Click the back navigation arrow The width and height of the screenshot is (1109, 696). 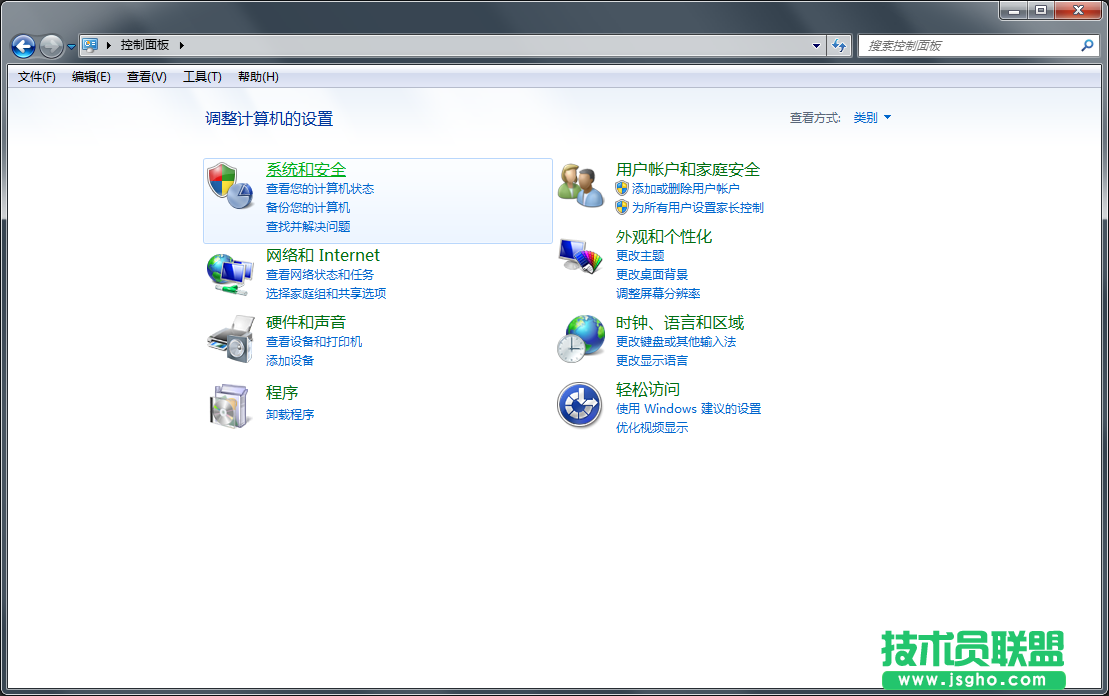pos(22,45)
